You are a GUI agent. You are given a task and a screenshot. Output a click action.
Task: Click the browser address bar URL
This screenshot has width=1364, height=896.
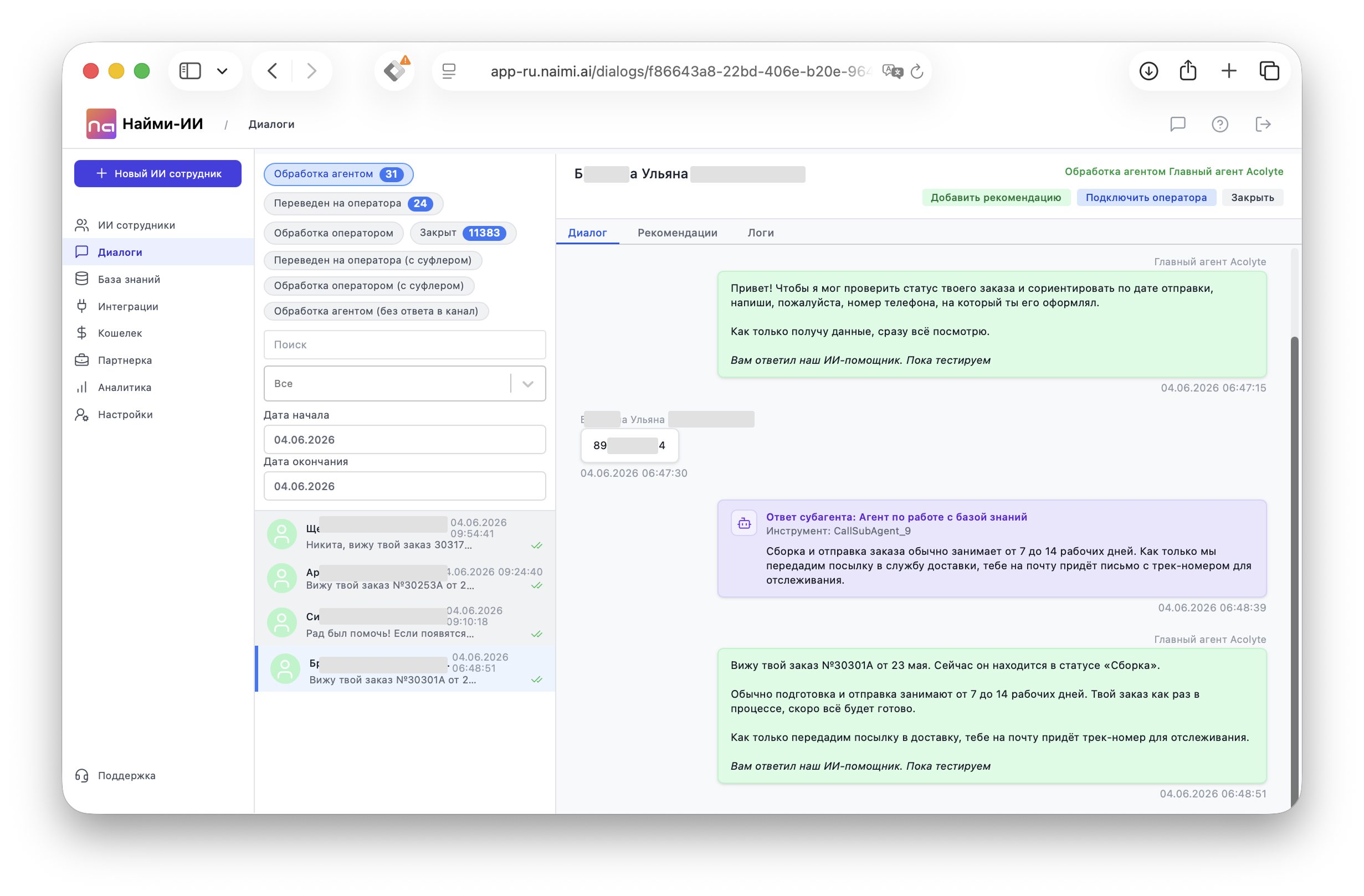(x=680, y=71)
